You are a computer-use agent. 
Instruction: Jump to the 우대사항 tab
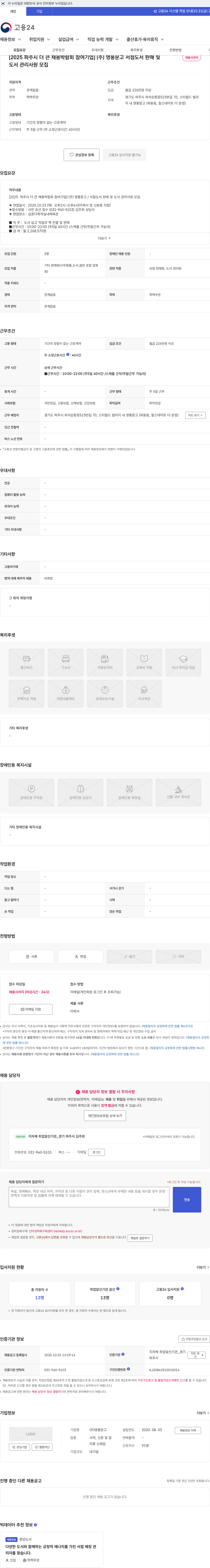[x=97, y=50]
